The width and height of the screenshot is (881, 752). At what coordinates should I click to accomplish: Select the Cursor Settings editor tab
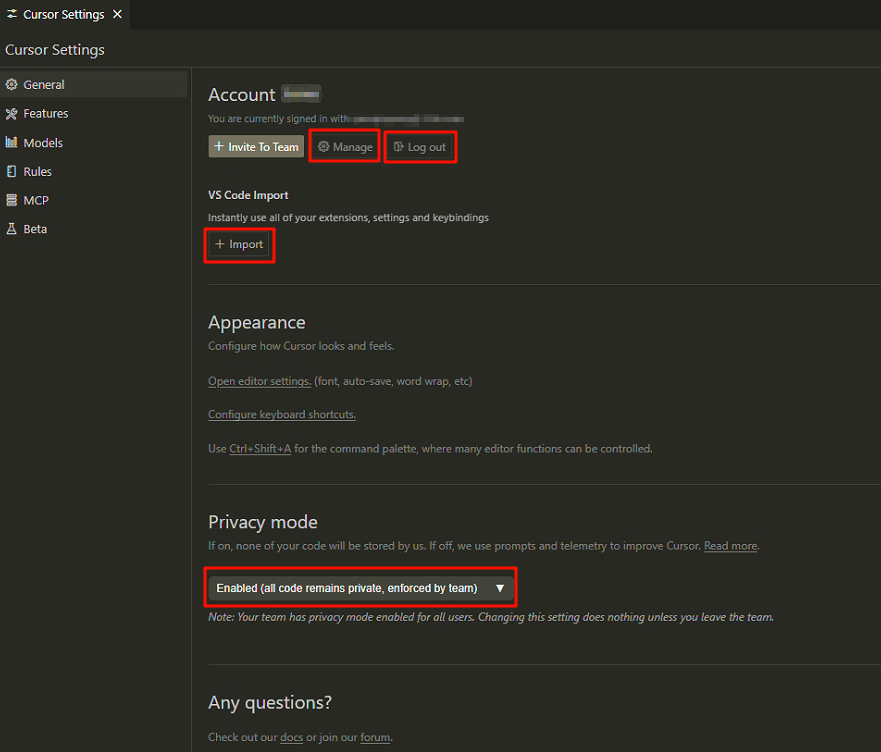[63, 15]
